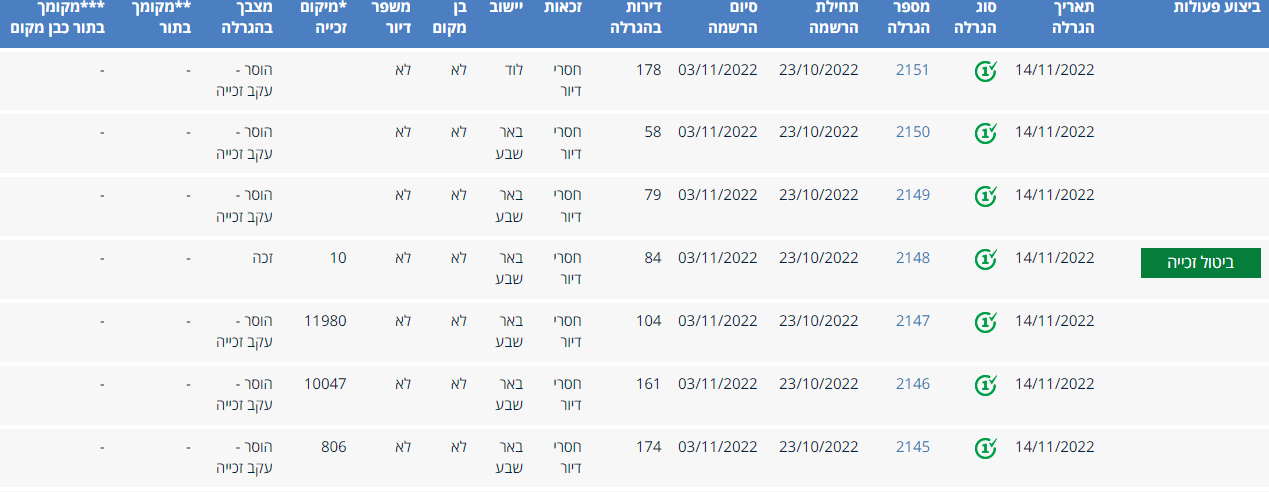
Task: Follow the 2149 lottery number link
Action: coord(912,195)
